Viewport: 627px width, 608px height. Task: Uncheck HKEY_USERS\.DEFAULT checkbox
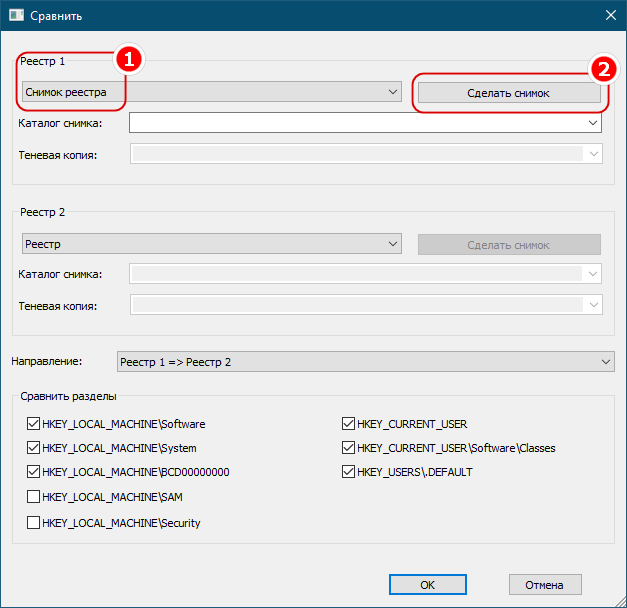[x=348, y=472]
